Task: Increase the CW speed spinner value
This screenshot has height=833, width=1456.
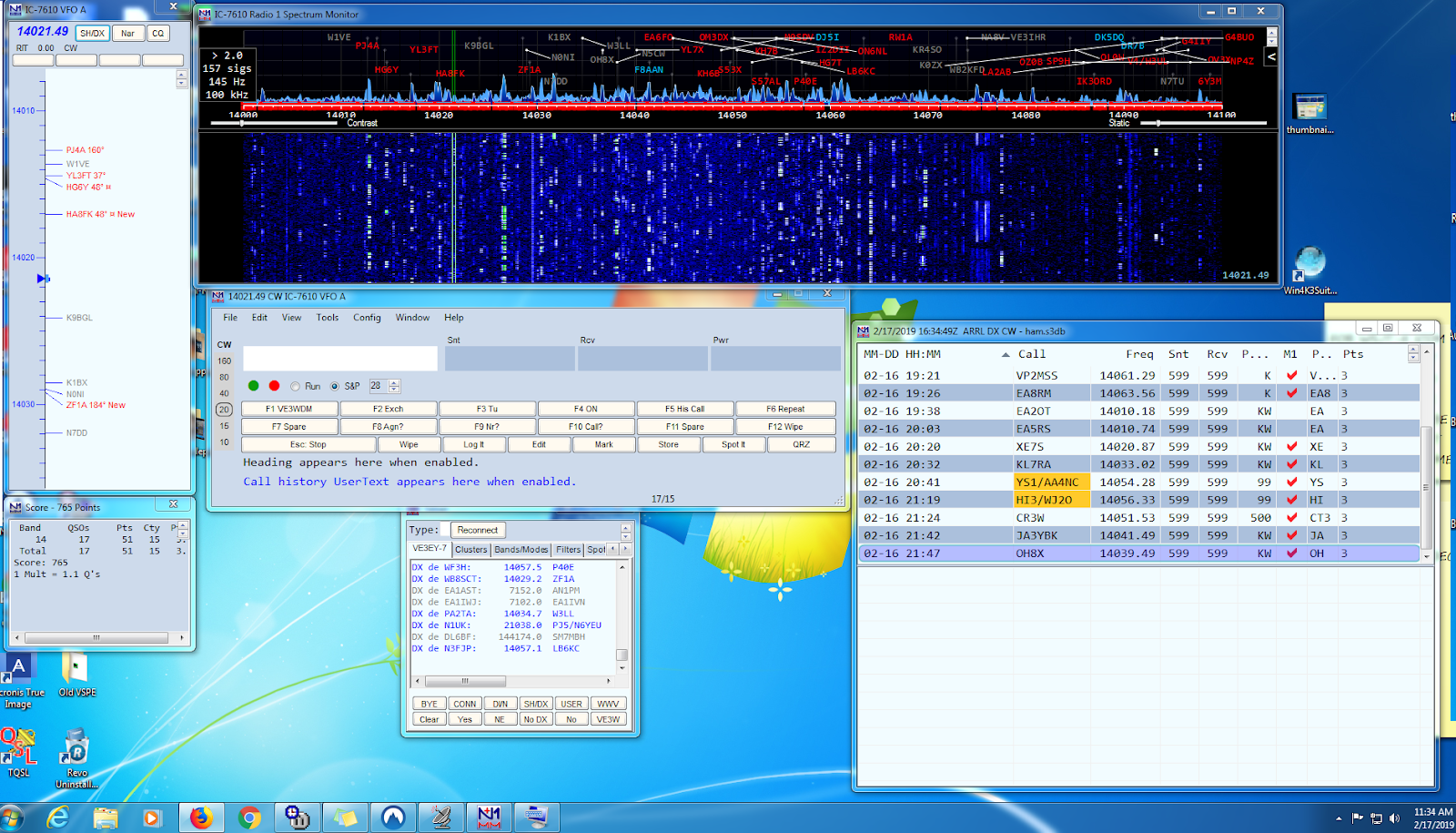Action: click(394, 382)
